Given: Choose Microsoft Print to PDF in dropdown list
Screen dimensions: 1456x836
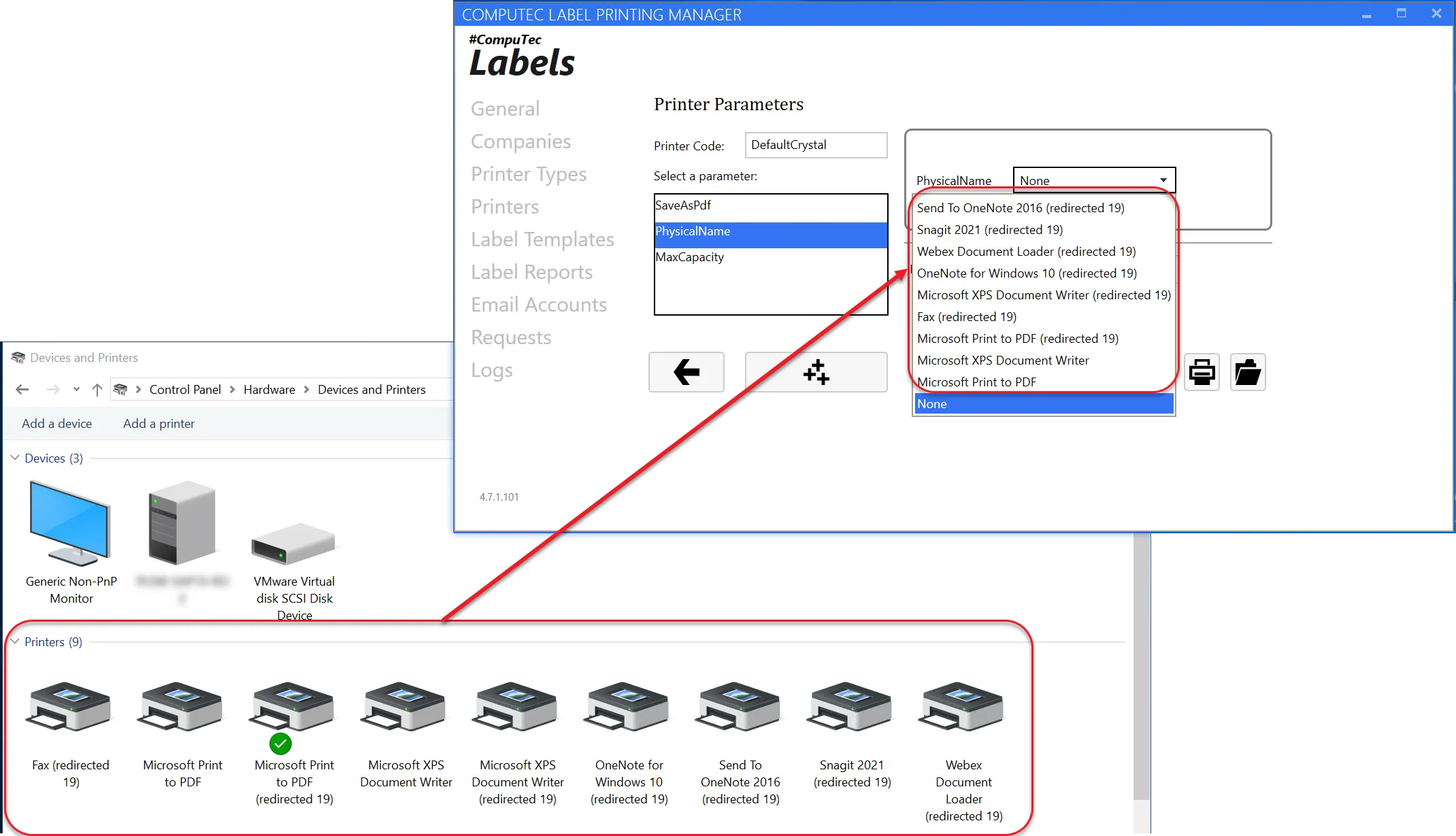Looking at the screenshot, I should [x=976, y=382].
